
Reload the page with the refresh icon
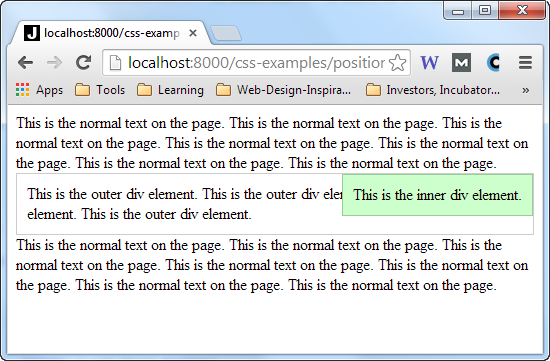[x=83, y=62]
